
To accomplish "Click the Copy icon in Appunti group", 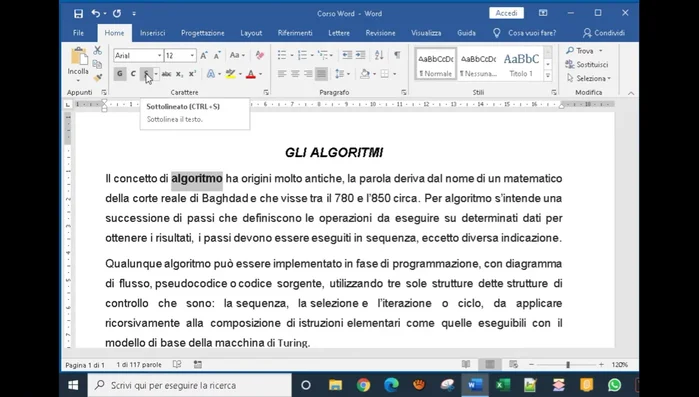I will (97, 64).
